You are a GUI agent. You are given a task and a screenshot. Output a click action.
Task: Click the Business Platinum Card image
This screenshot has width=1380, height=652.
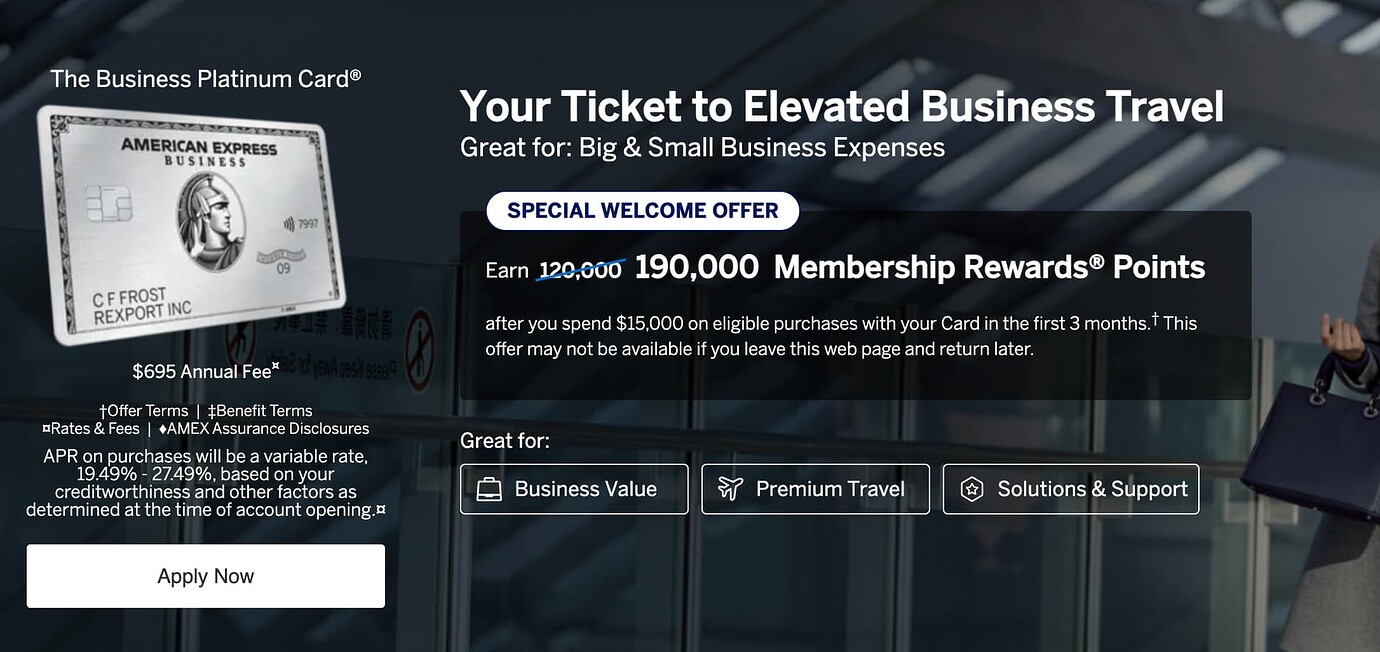pyautogui.click(x=191, y=225)
